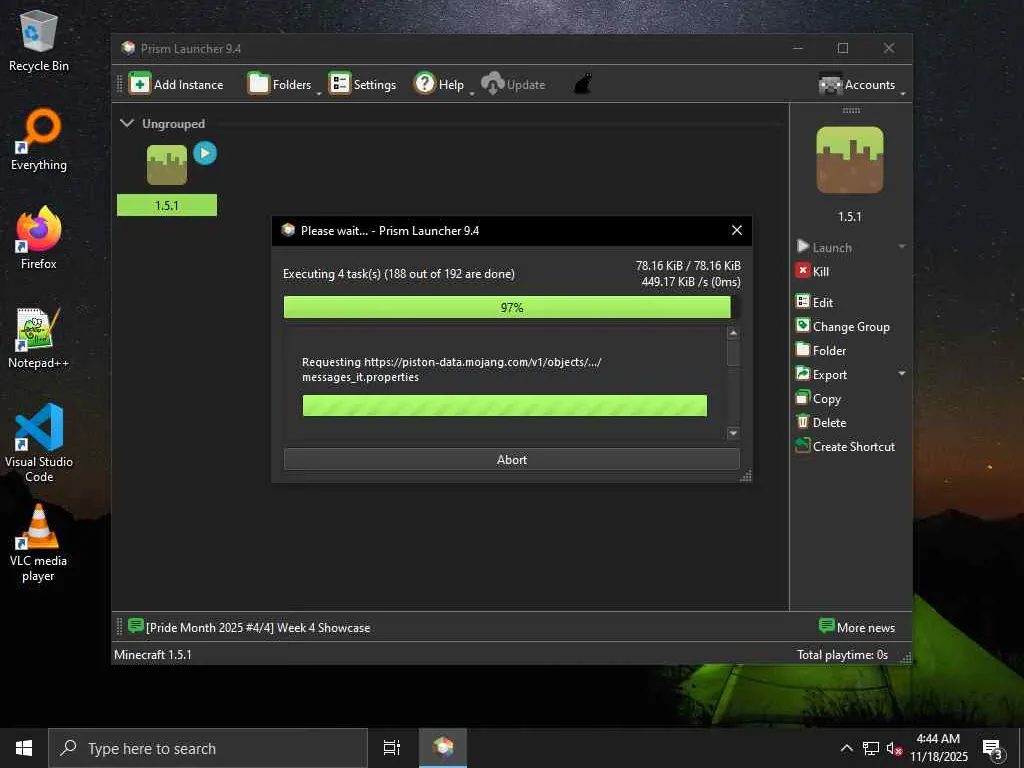Click the task list scroll down arrow
Screen dimensions: 1024x768
(733, 432)
